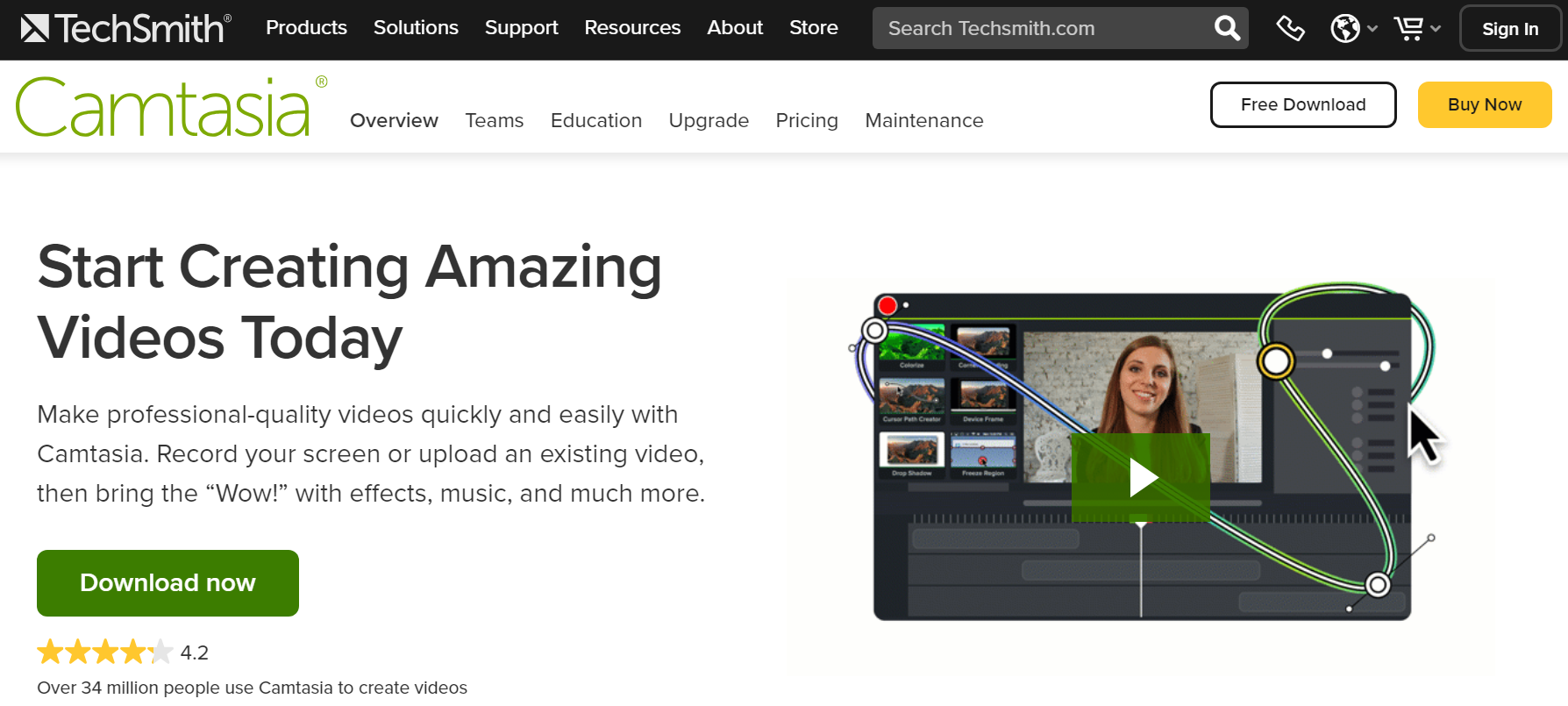Click the magnifying glass search icon

(x=1227, y=28)
